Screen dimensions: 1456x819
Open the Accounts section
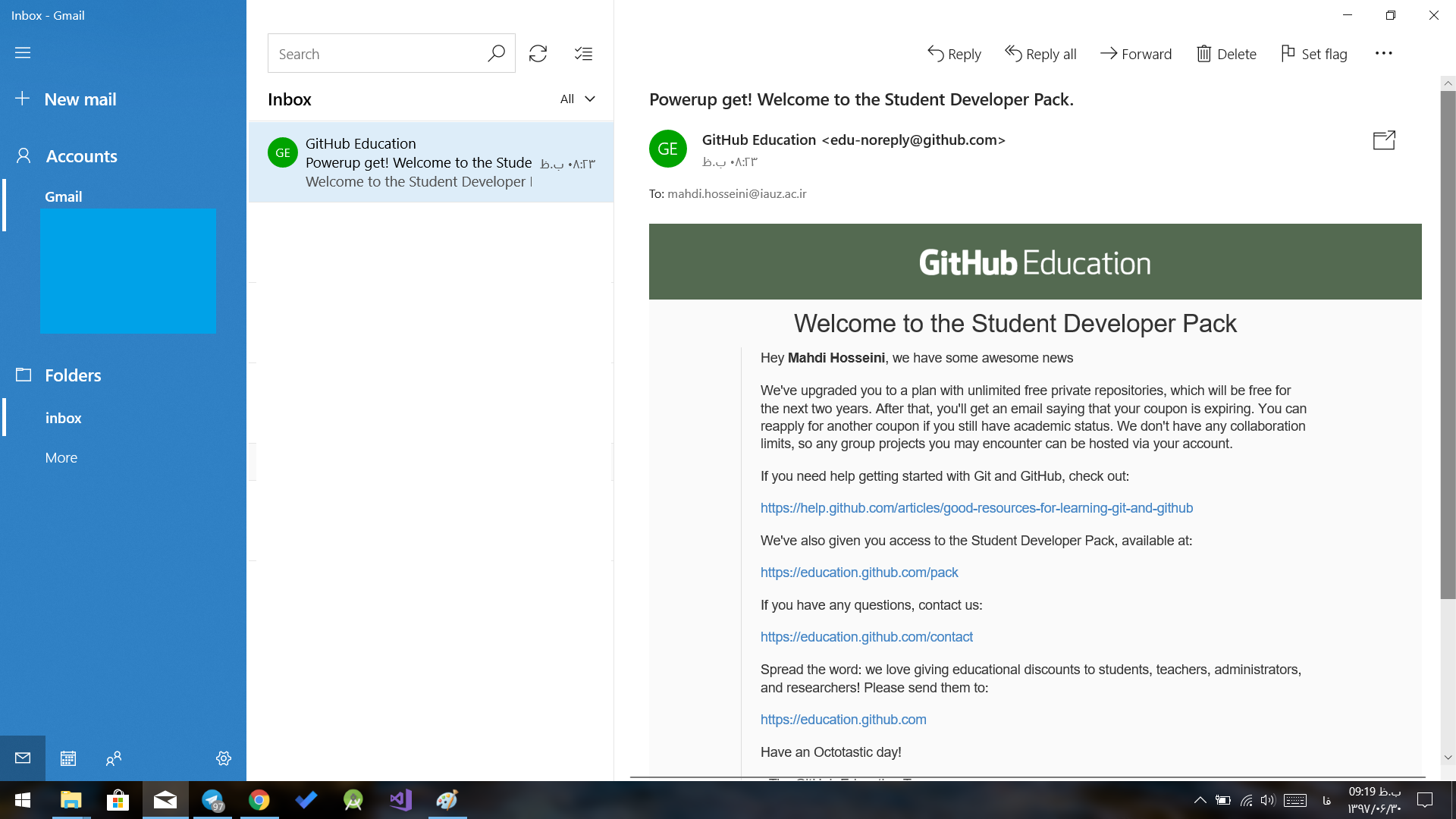coord(67,156)
